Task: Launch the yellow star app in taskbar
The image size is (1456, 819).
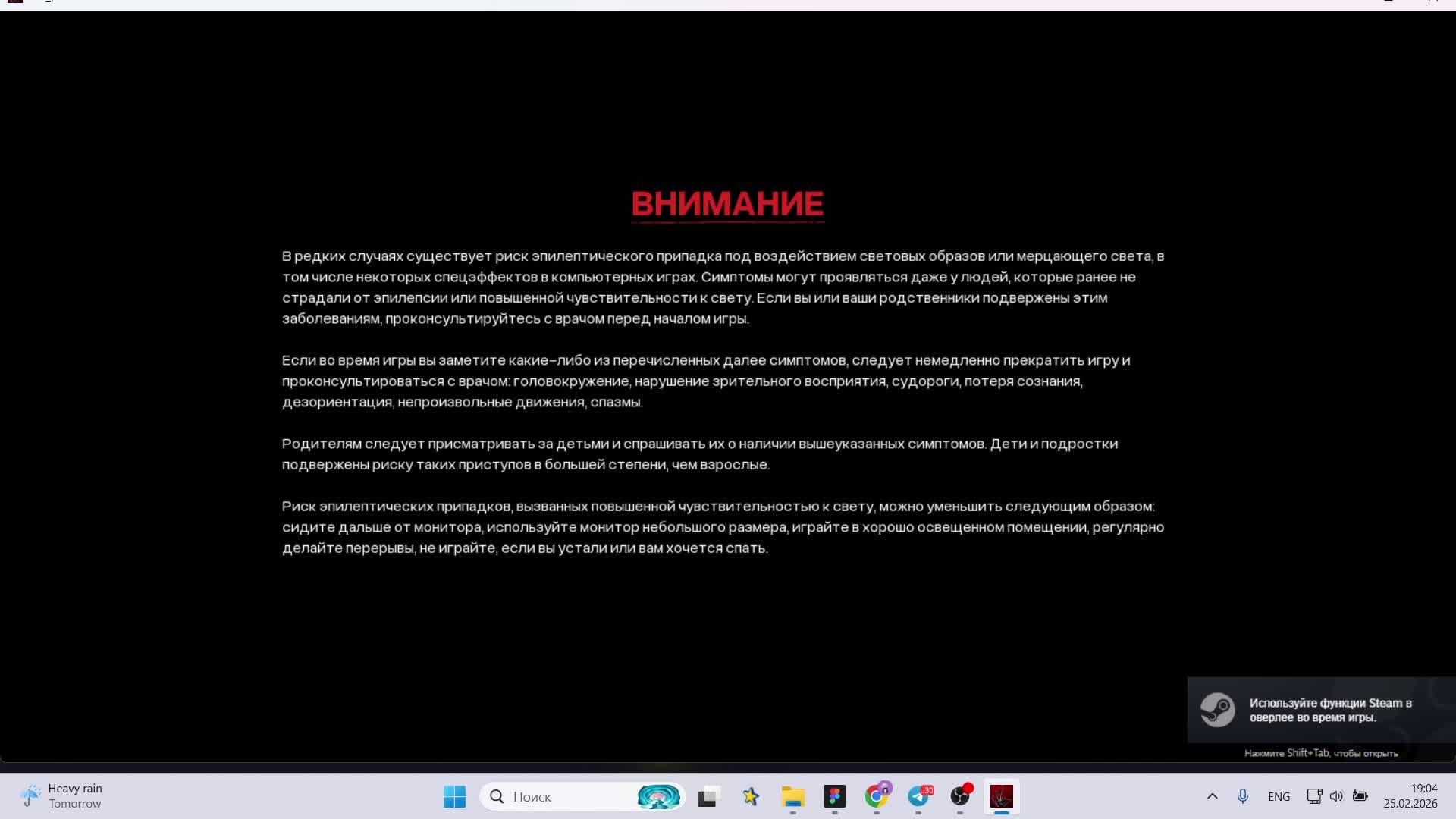Action: click(x=751, y=796)
